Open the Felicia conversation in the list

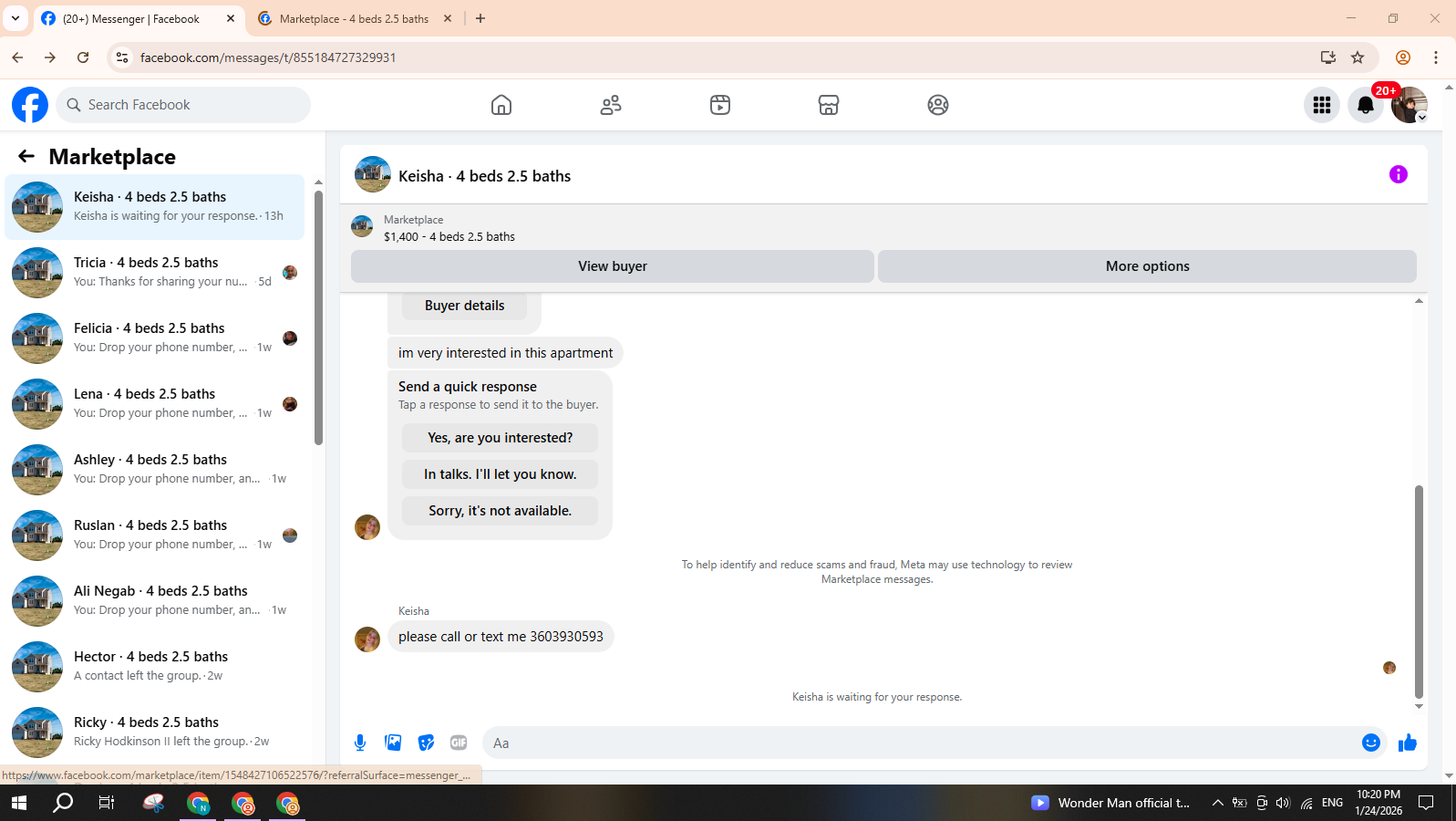[155, 338]
